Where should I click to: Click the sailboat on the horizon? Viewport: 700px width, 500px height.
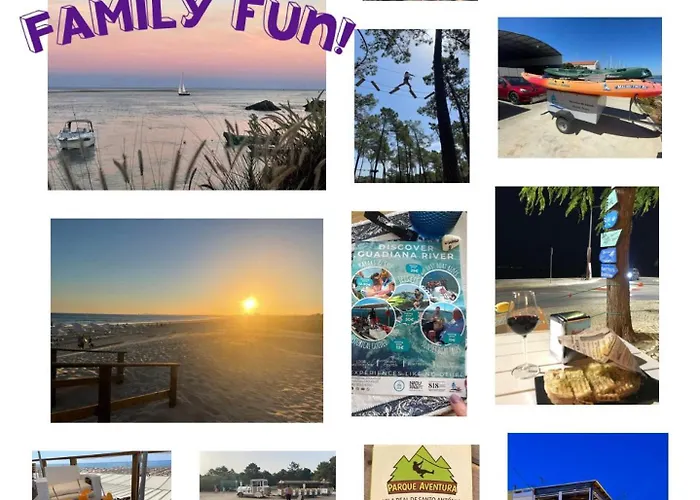(183, 84)
